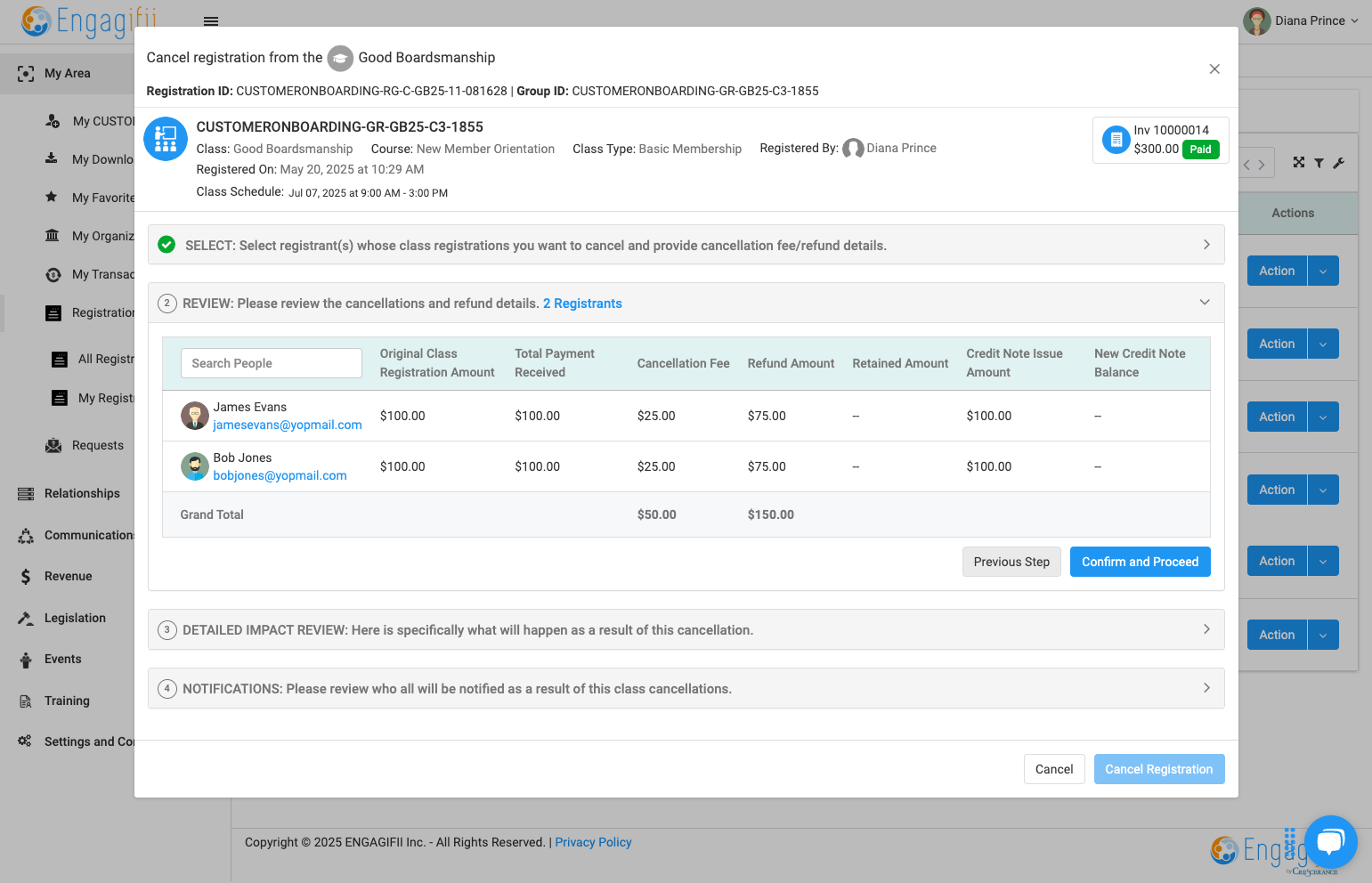Open the 2 Registrants link

(x=582, y=304)
